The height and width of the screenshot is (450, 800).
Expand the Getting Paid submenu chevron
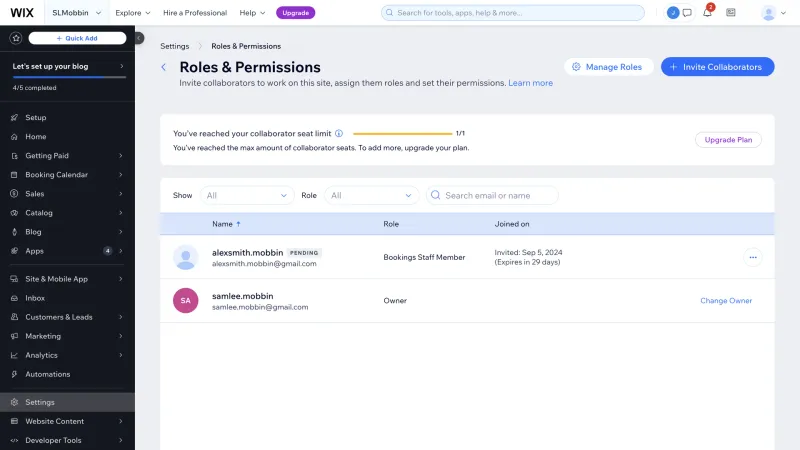click(121, 156)
